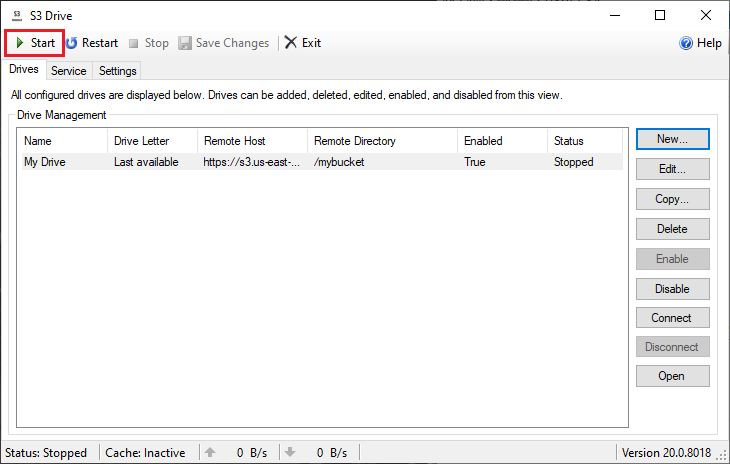
Task: Open Help via the question mark icon
Action: point(686,43)
